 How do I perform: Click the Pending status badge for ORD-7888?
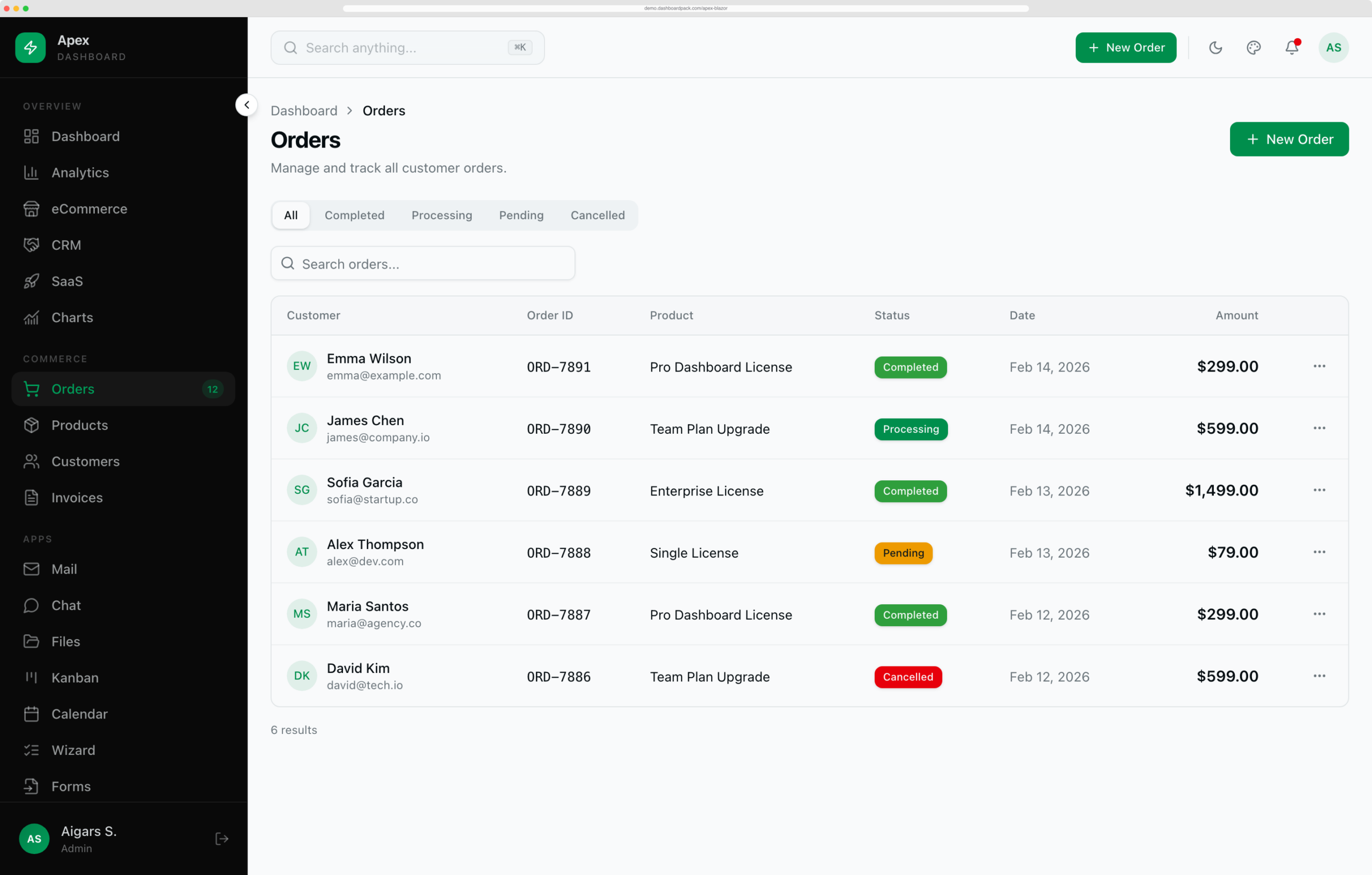[x=903, y=553]
